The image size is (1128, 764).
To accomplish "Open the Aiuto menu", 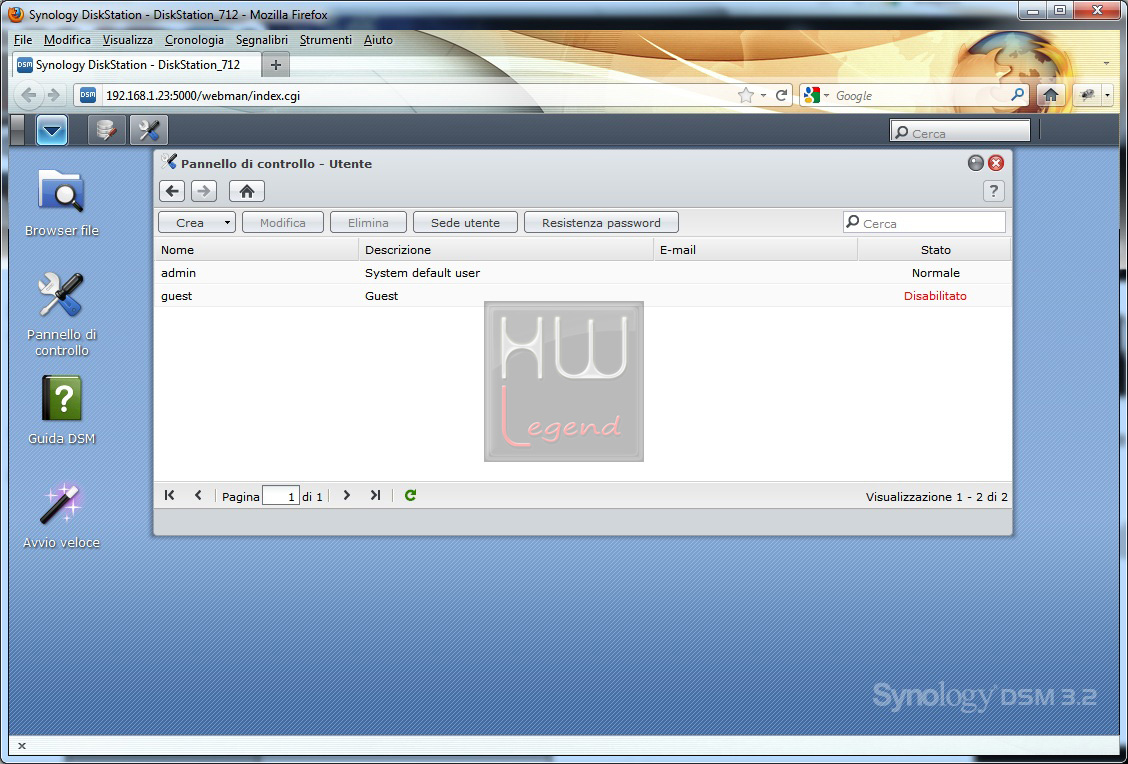I will [378, 40].
